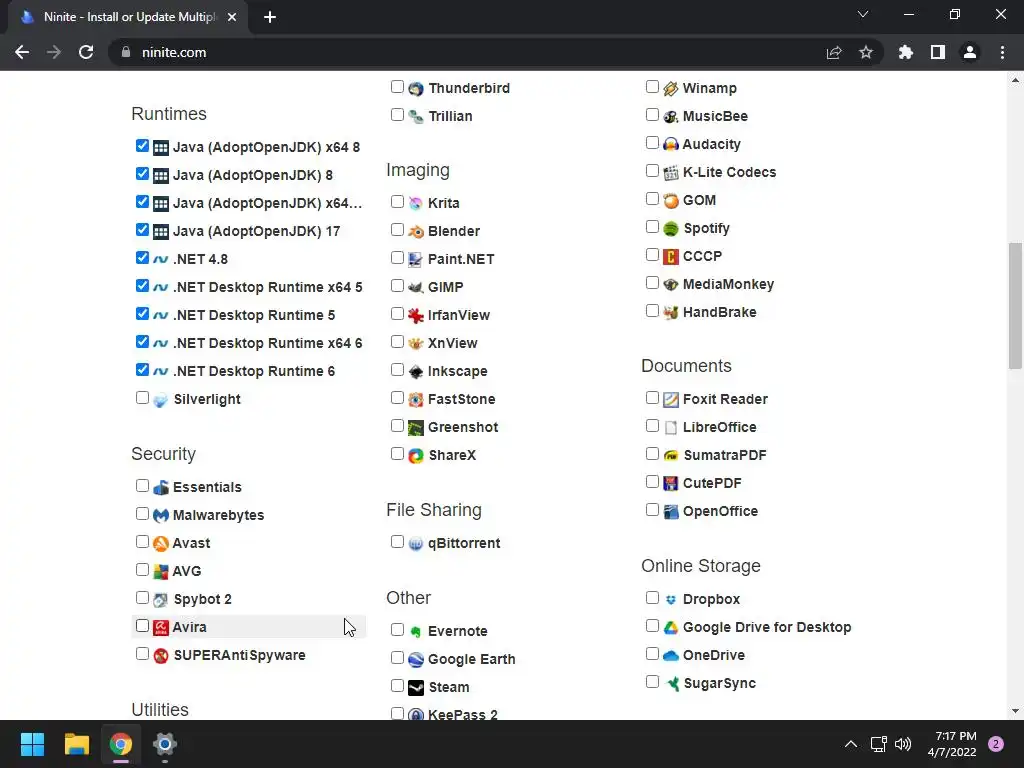The height and width of the screenshot is (768, 1024).
Task: Click the Thunderbird app icon
Action: (415, 88)
